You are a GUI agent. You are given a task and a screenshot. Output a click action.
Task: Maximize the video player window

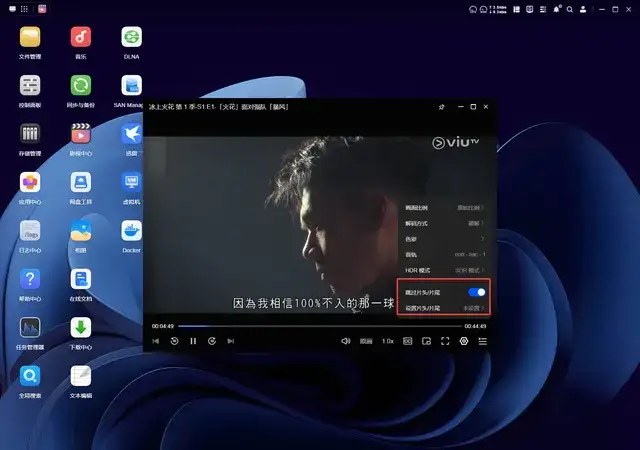tap(473, 107)
